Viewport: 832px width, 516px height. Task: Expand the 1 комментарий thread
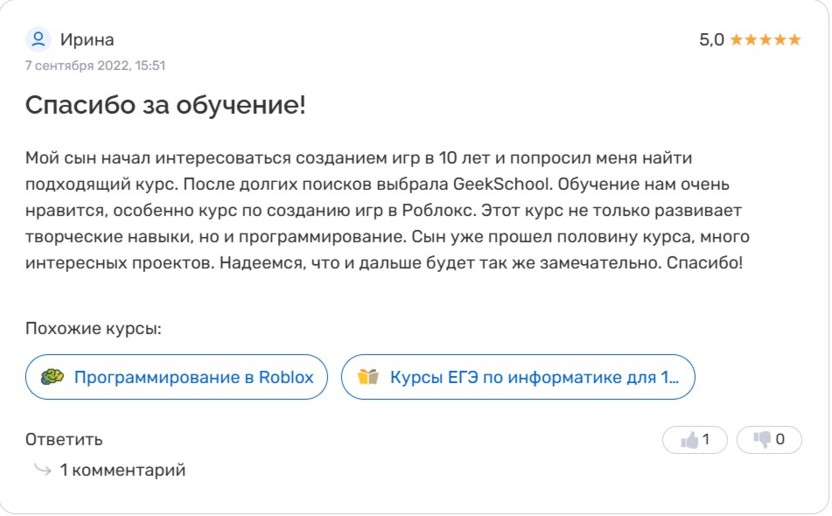(122, 470)
